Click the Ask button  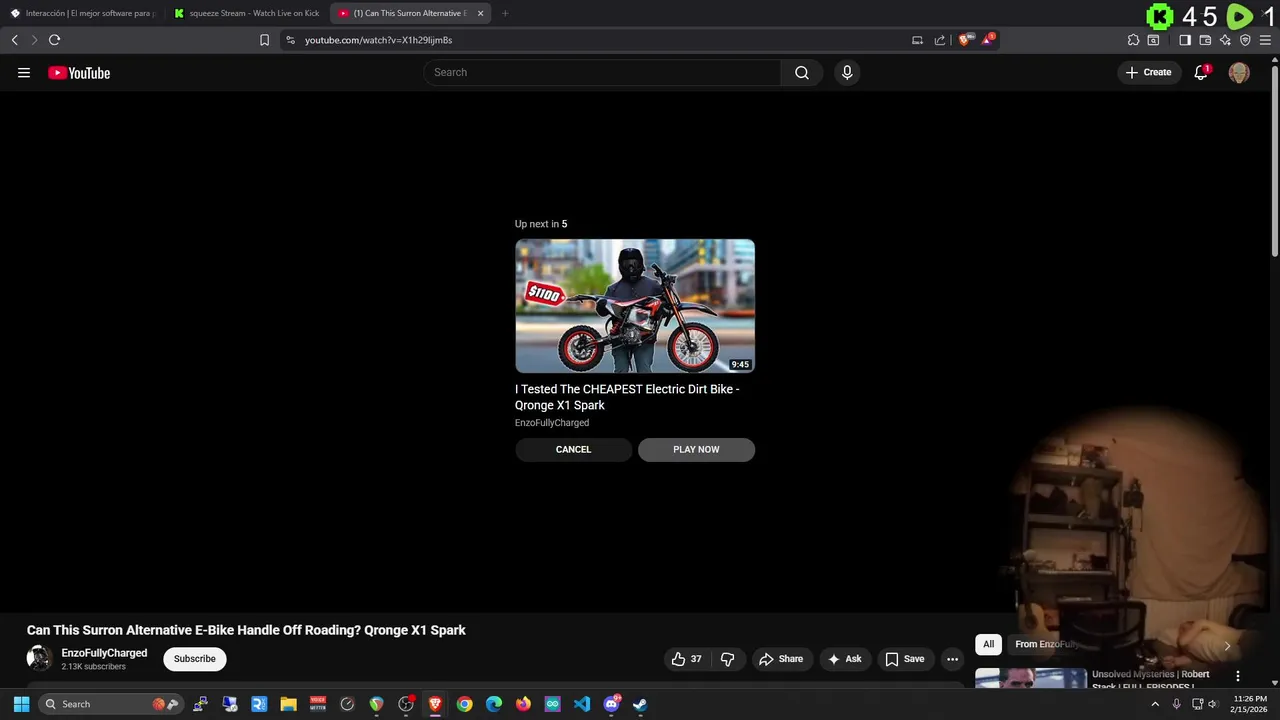click(x=844, y=659)
